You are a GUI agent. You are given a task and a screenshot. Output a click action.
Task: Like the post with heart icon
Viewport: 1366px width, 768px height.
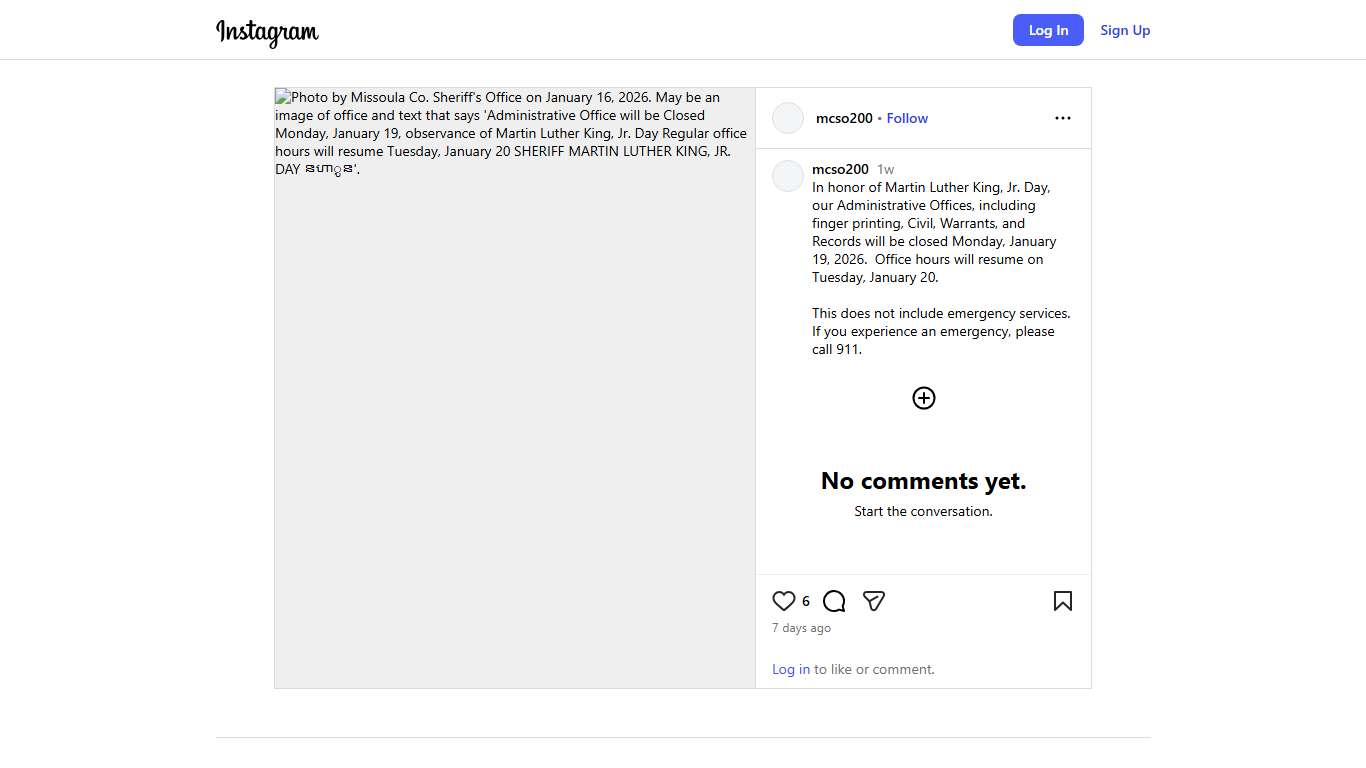[784, 601]
